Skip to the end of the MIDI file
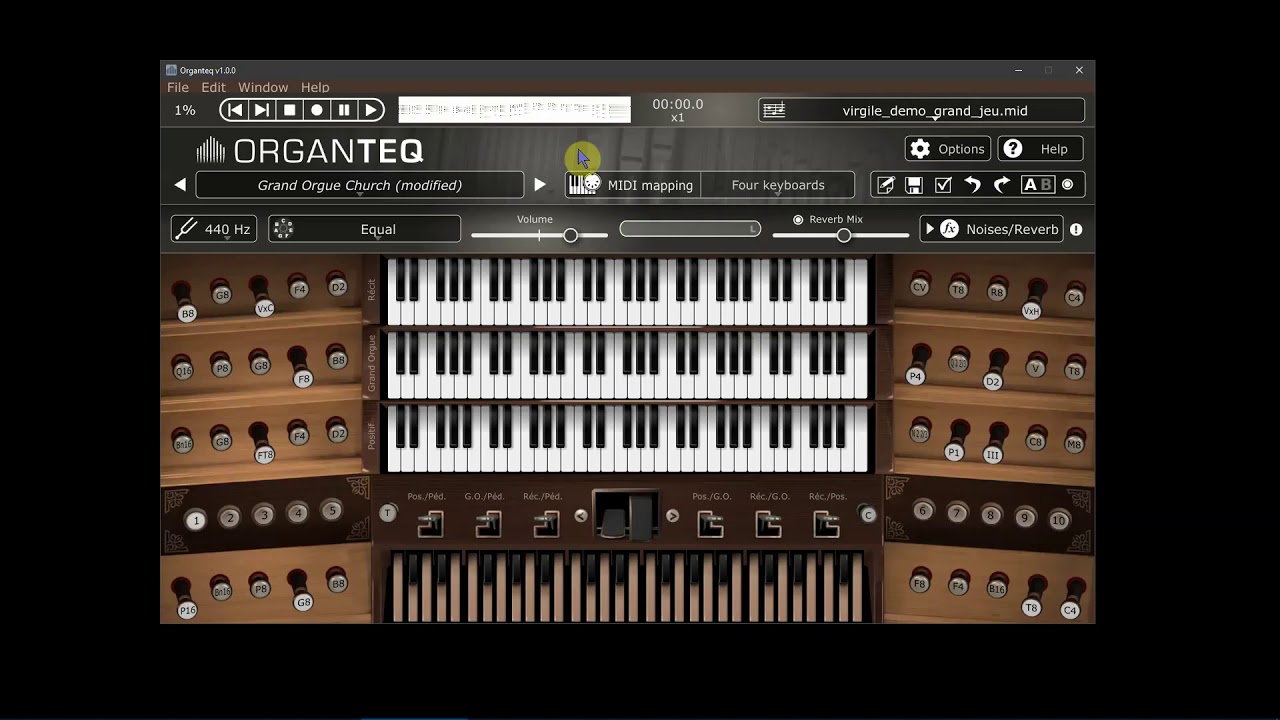The image size is (1280, 720). [x=261, y=110]
